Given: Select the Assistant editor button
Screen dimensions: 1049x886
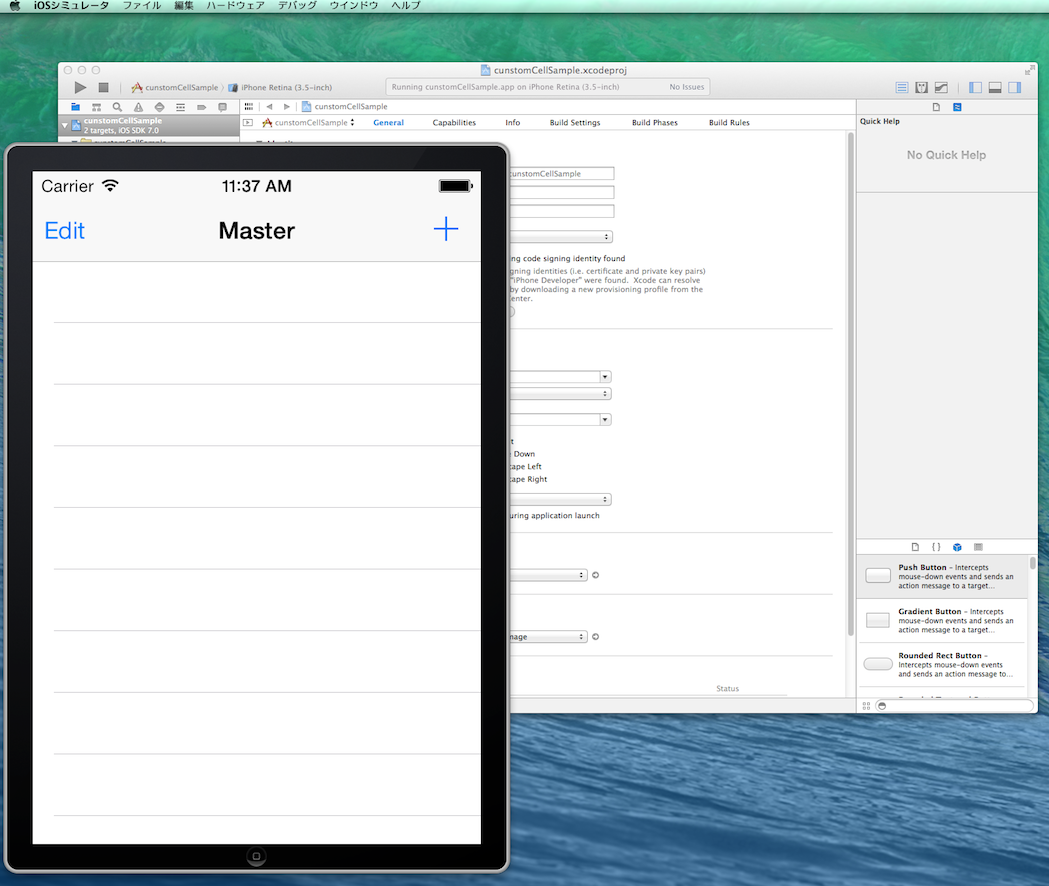Looking at the screenshot, I should pyautogui.click(x=921, y=87).
